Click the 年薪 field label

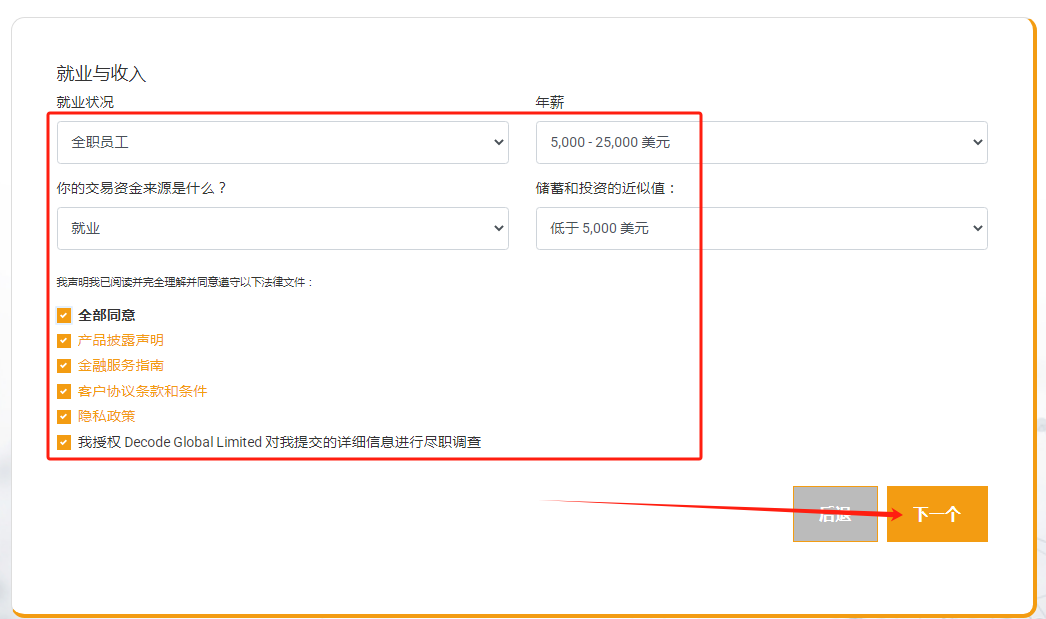(550, 102)
